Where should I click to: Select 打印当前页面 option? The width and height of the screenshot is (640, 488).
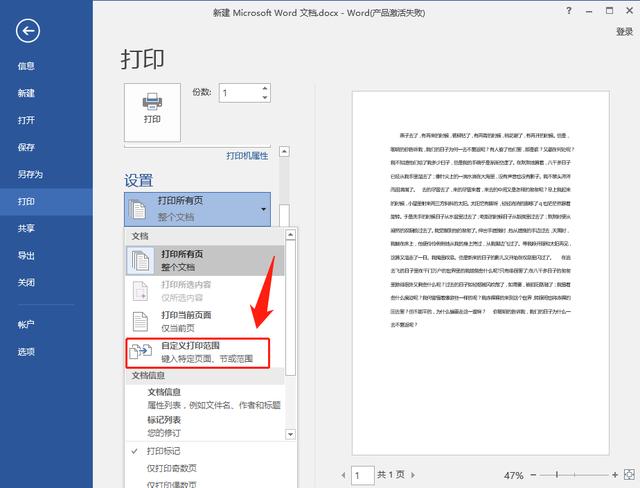(204, 322)
